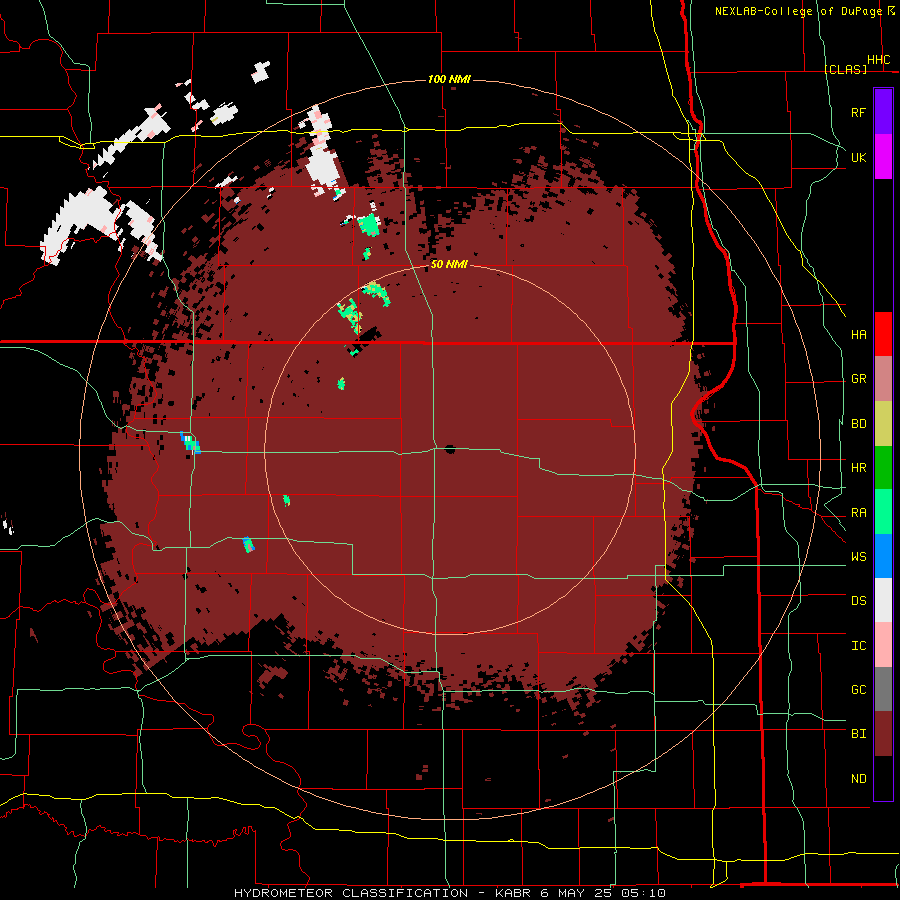Click the BD legend label
This screenshot has width=900, height=900.
[858, 424]
